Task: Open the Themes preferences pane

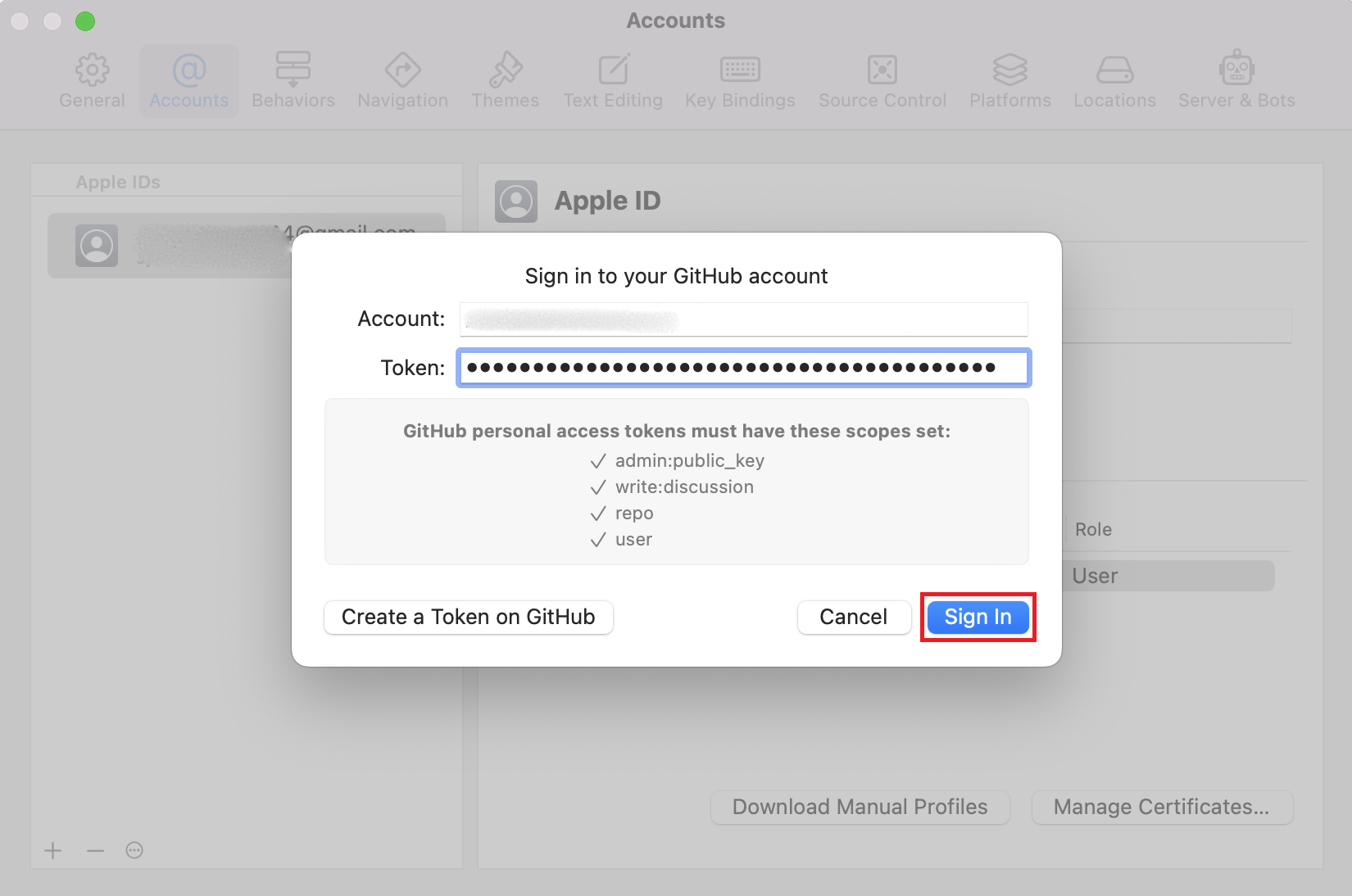Action: [505, 81]
